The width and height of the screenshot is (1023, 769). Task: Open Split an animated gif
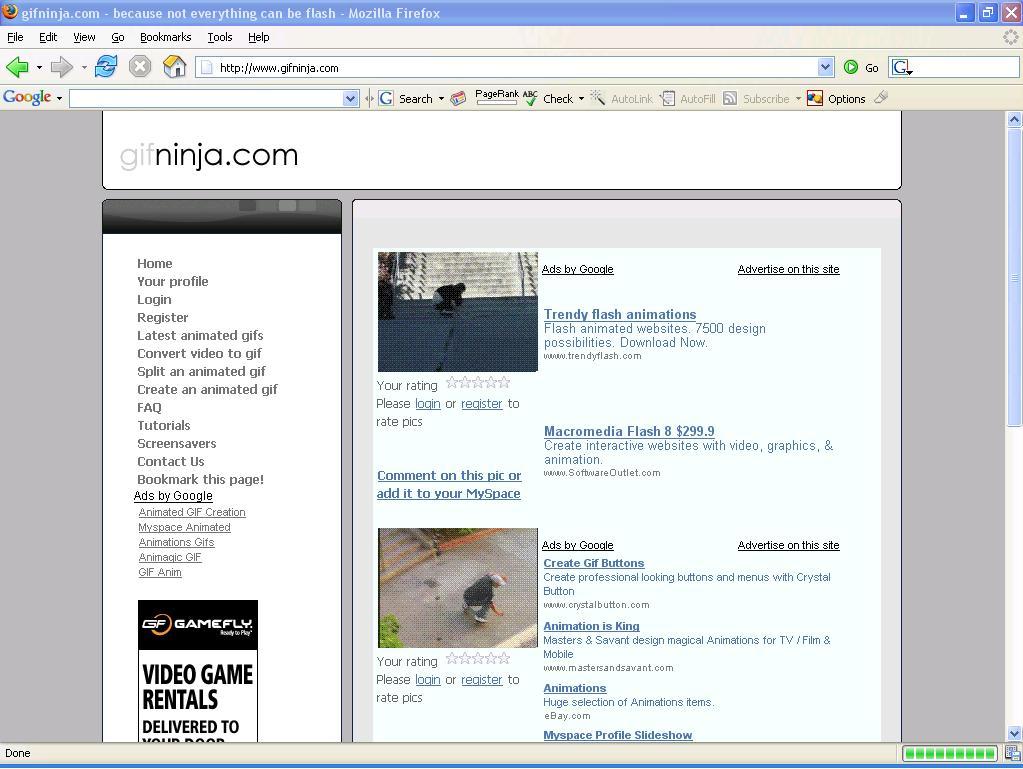pos(201,372)
